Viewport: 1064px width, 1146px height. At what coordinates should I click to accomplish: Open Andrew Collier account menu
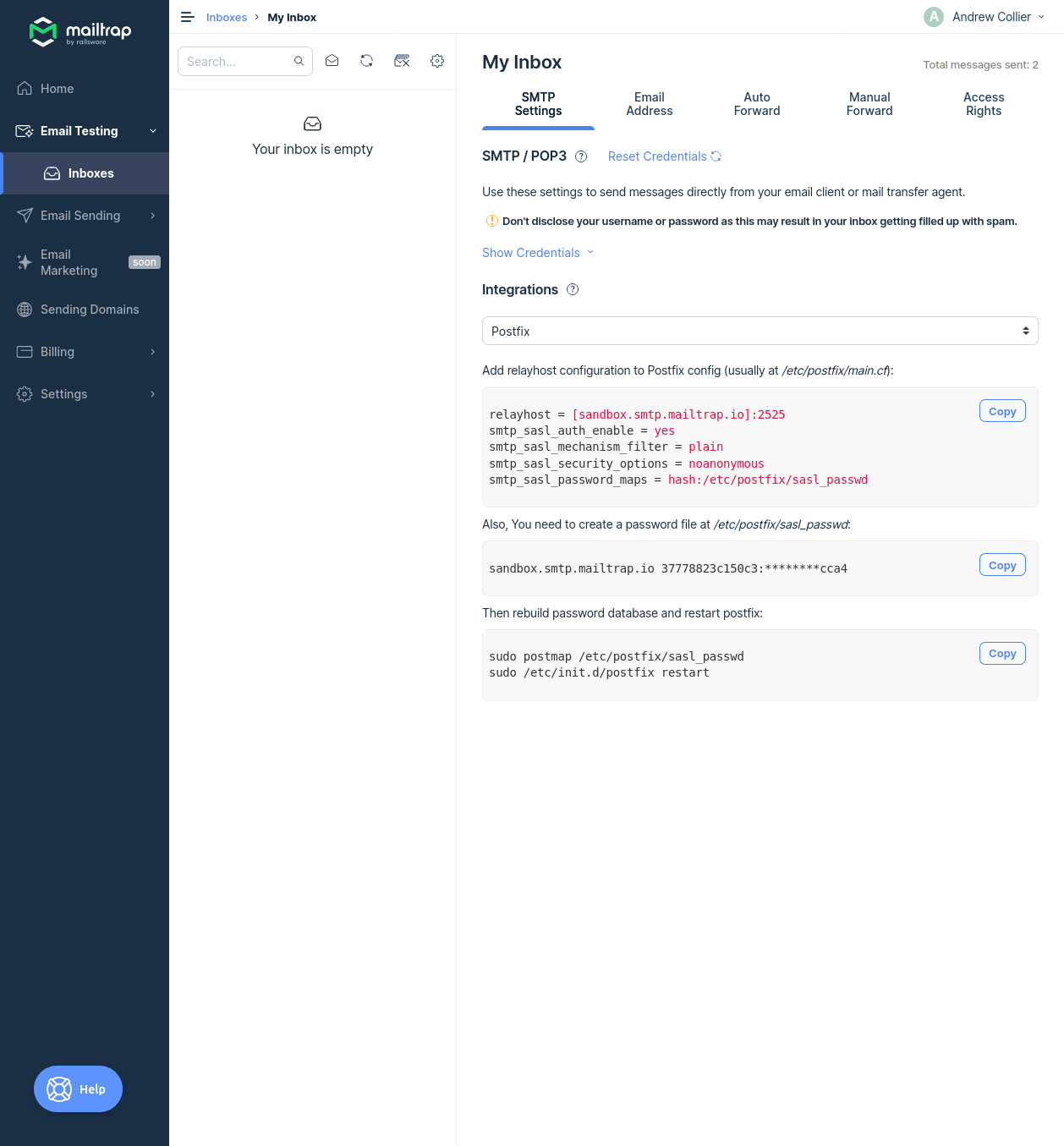click(985, 17)
